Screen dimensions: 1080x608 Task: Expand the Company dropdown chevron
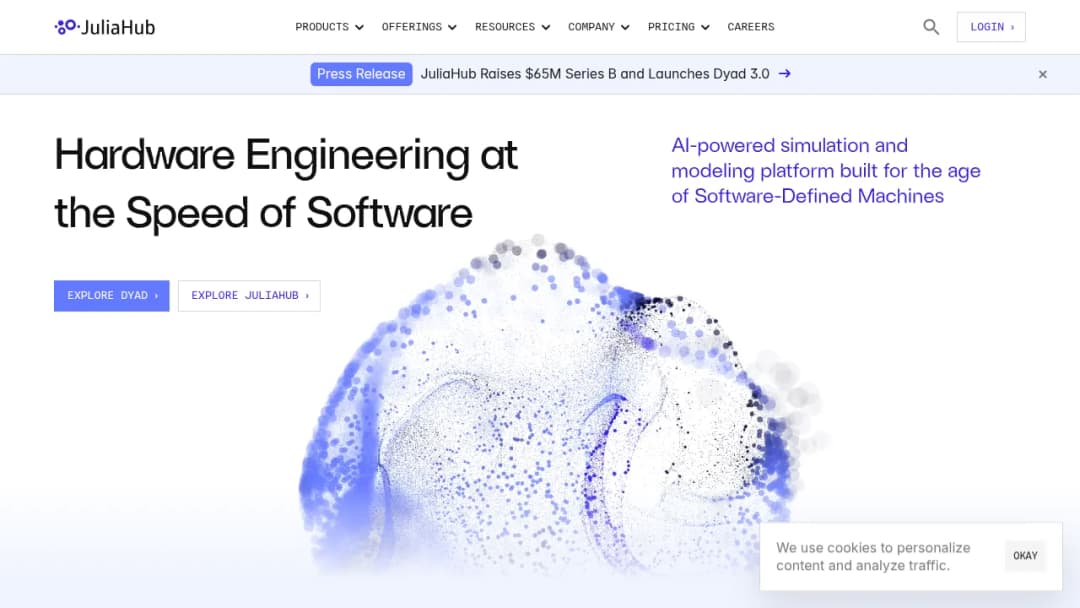point(625,28)
